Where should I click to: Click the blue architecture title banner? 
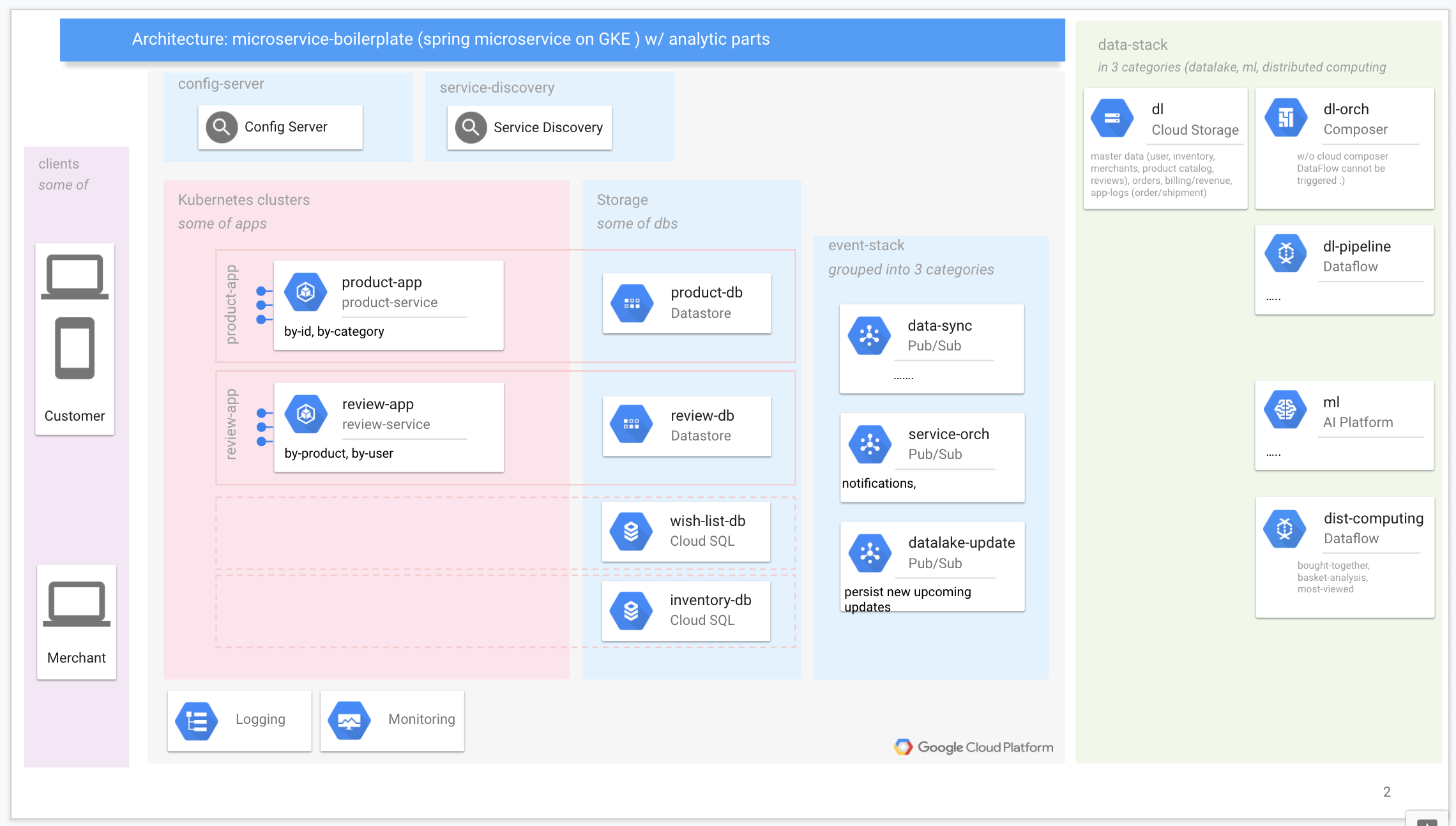tap(562, 40)
